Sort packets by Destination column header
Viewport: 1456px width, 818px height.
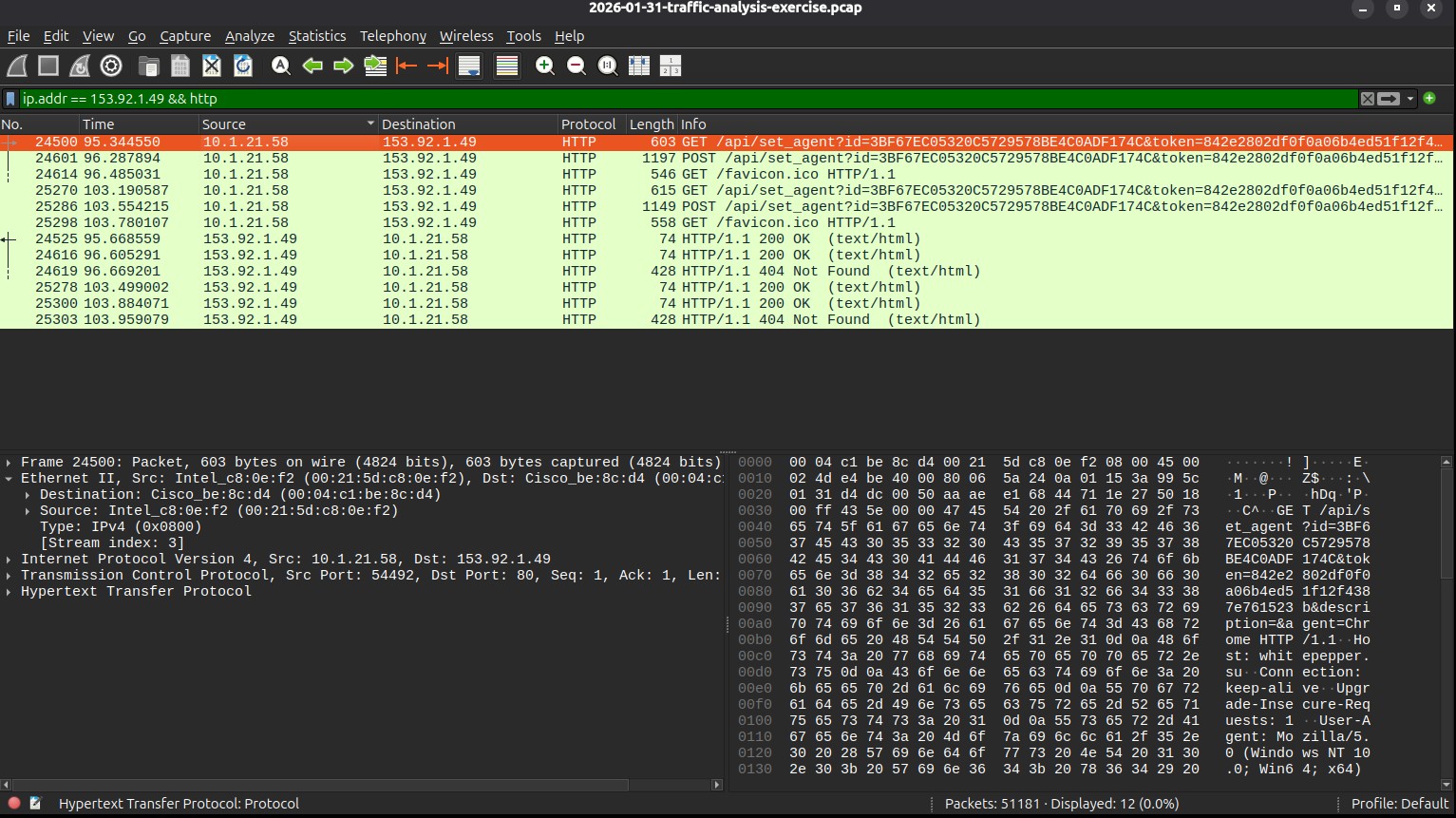point(468,124)
